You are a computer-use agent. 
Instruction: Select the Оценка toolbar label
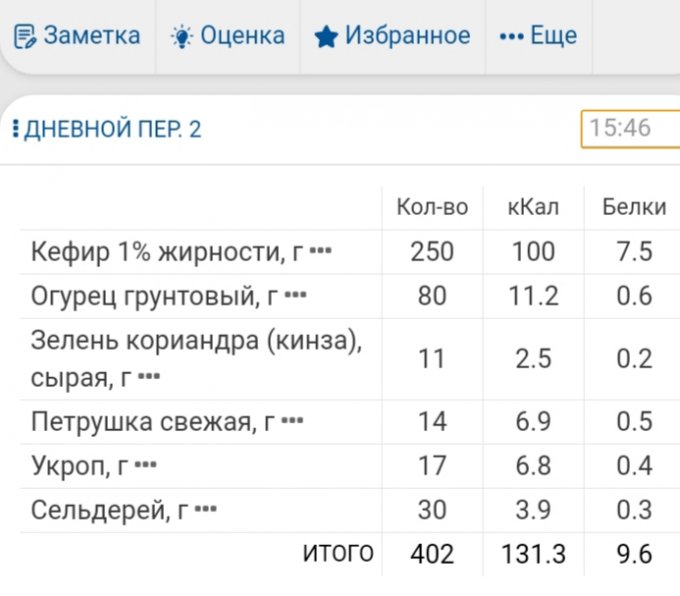tap(242, 37)
